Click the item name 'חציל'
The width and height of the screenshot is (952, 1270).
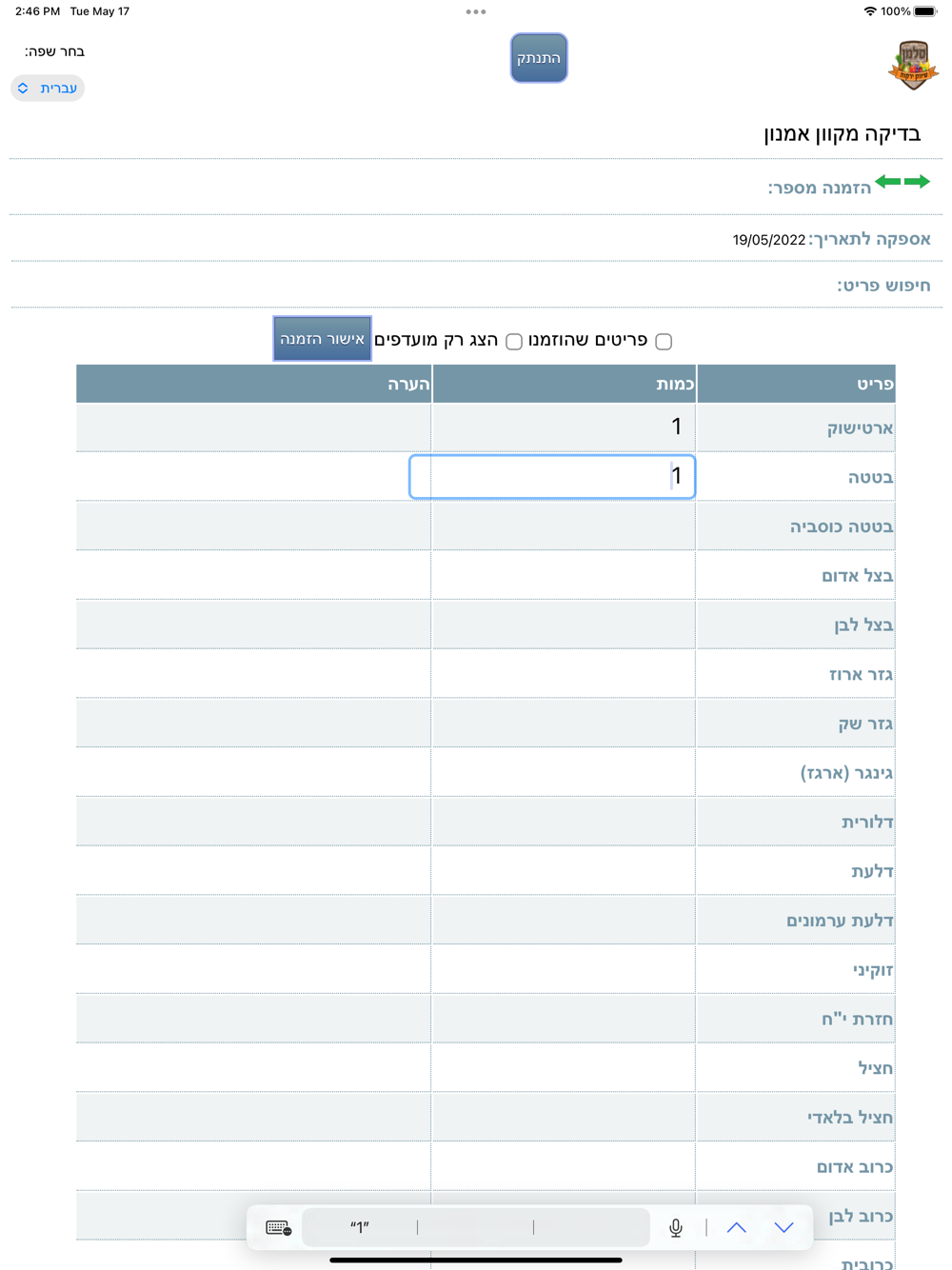click(x=876, y=1068)
